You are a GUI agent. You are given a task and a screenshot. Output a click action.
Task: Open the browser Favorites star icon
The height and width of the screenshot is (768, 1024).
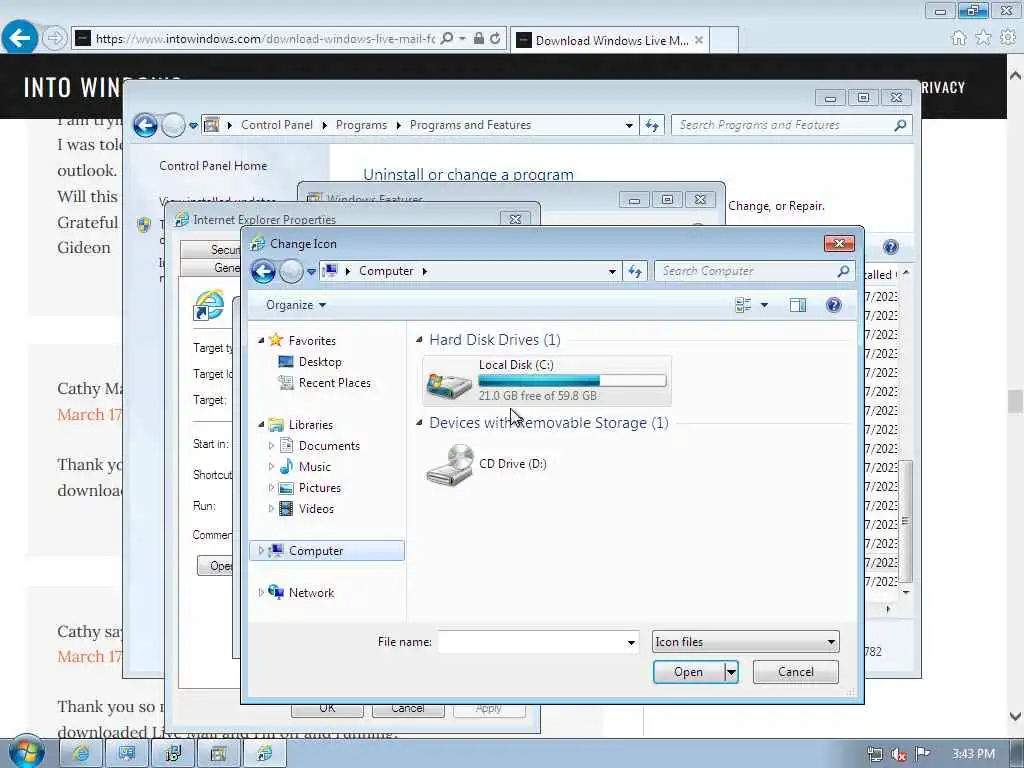[983, 38]
